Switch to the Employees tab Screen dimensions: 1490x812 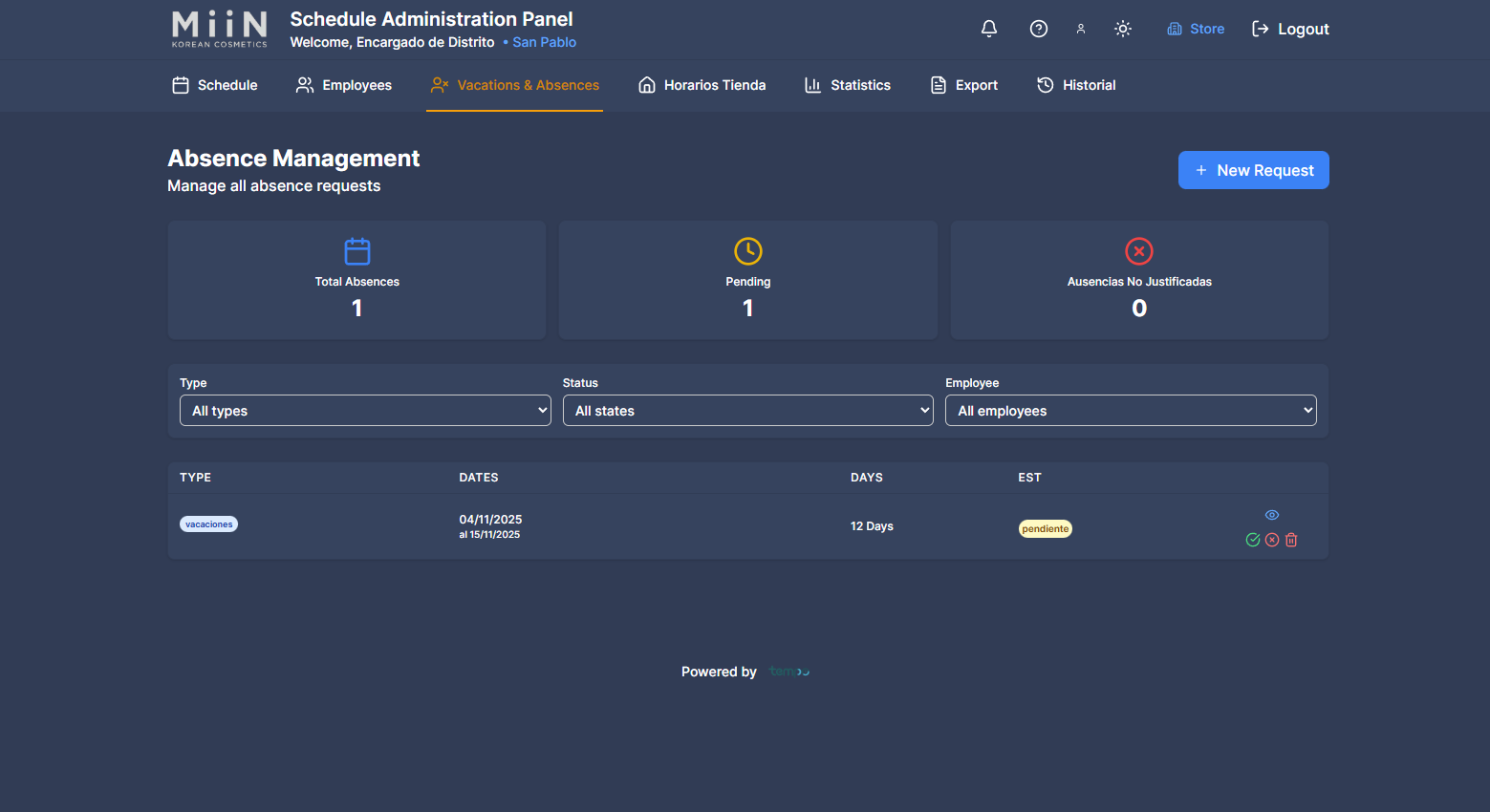(343, 85)
